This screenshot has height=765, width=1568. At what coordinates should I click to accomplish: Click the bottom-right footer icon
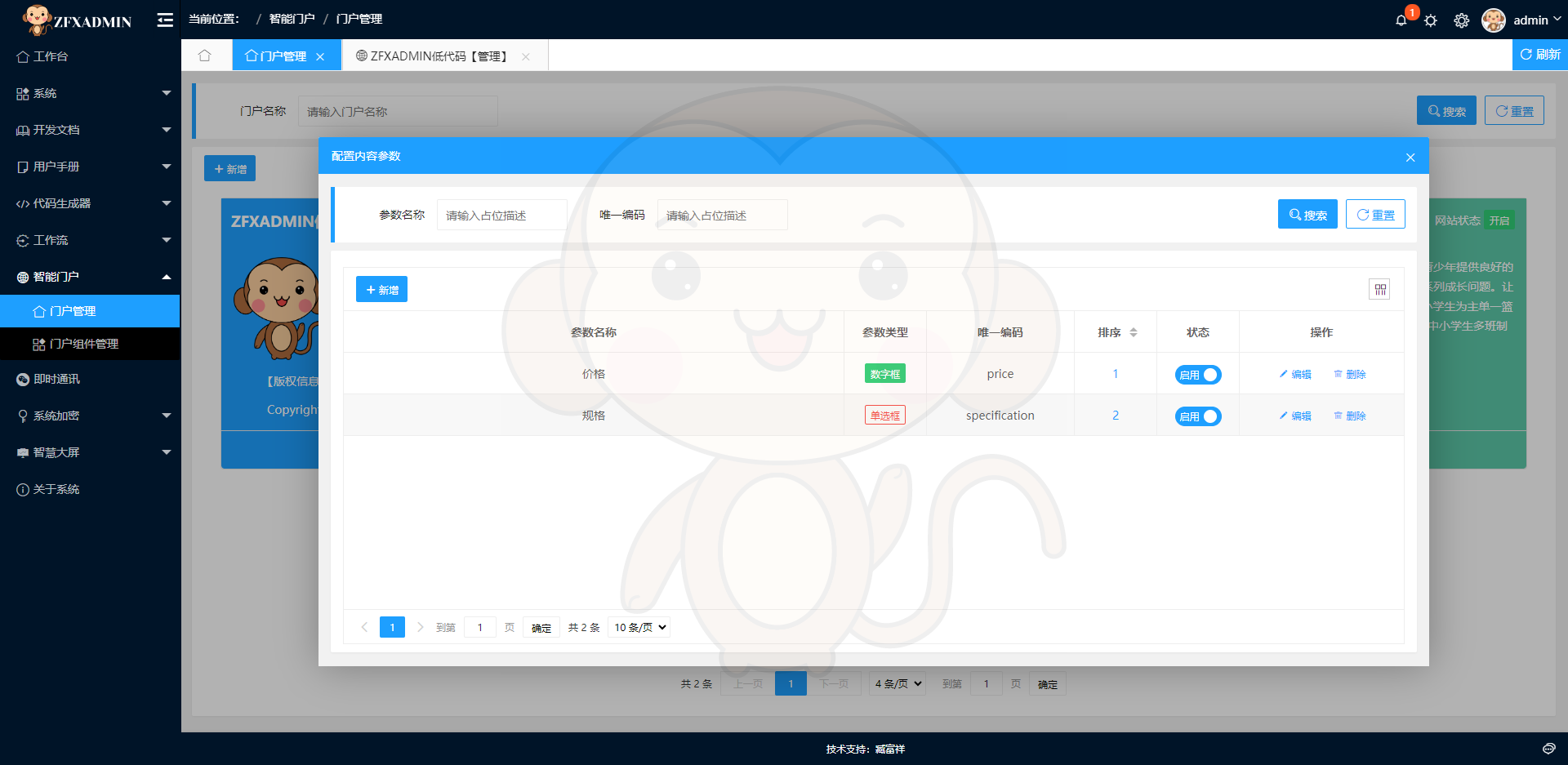coord(1548,749)
